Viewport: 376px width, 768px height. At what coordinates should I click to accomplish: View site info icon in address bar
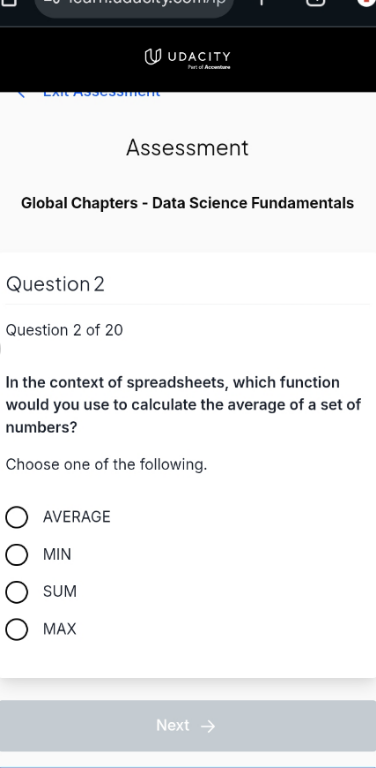coord(48,2)
